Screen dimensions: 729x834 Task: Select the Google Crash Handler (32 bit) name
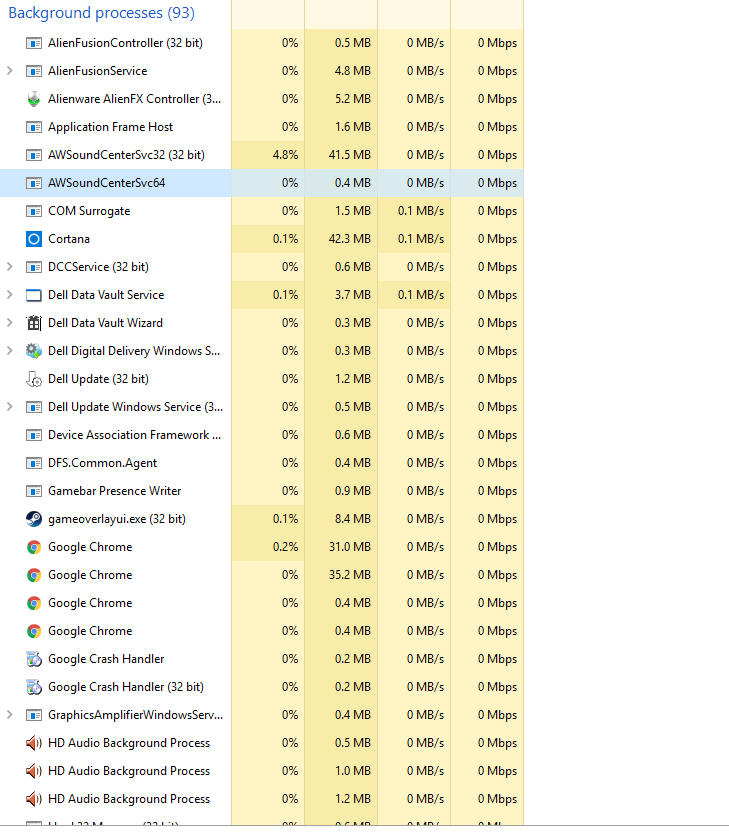[126, 687]
